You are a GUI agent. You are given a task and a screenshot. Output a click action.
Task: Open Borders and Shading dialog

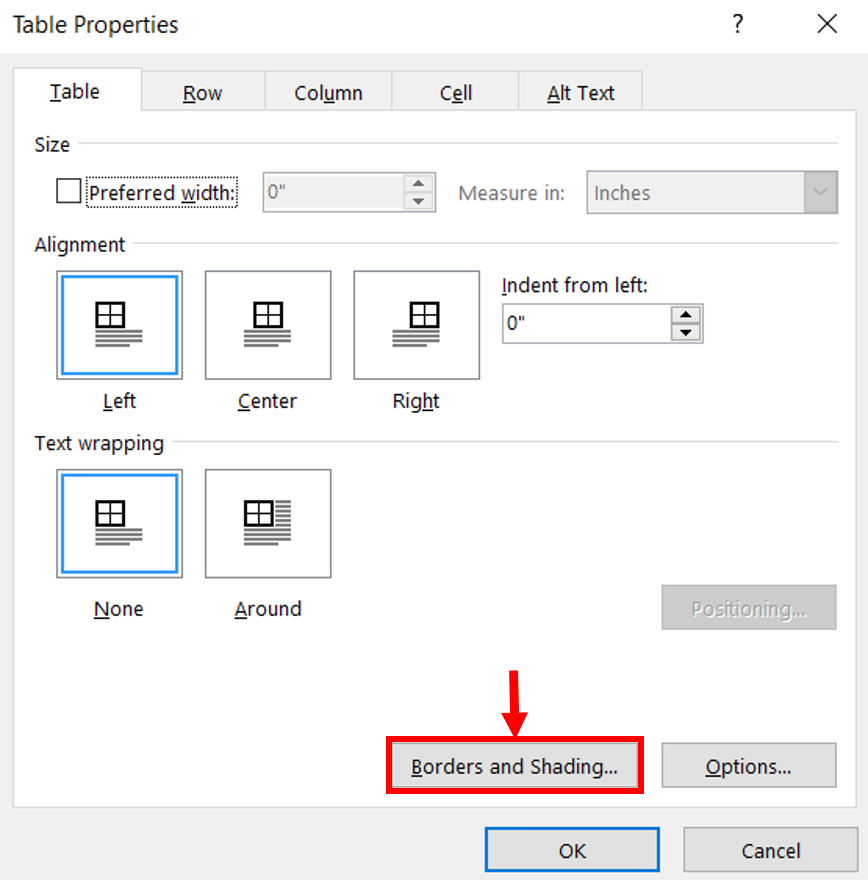[x=515, y=766]
